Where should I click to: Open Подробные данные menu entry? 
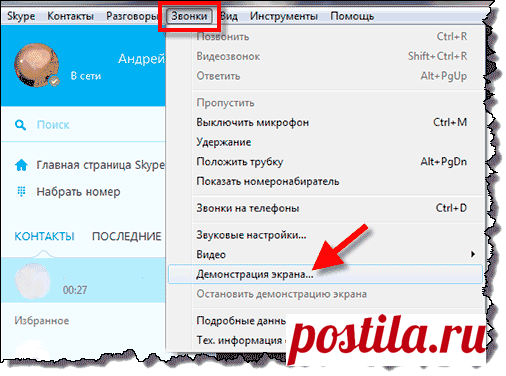point(241,321)
